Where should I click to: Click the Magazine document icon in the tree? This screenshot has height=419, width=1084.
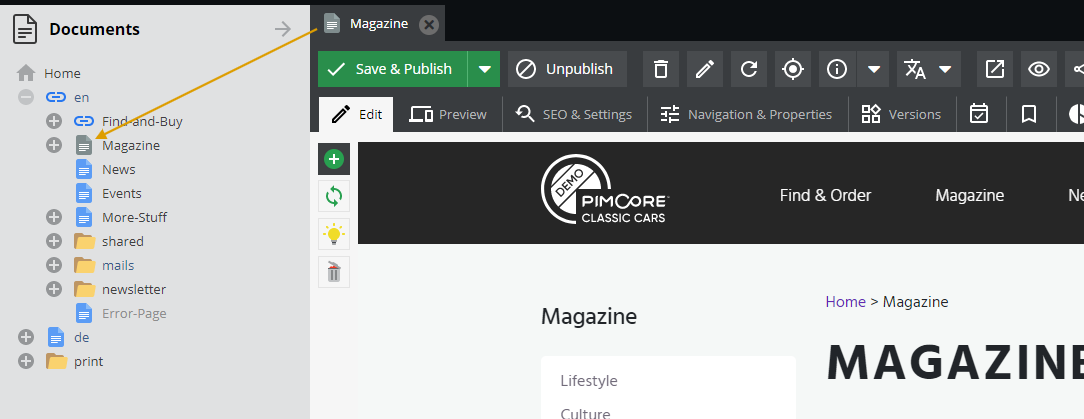tap(84, 145)
